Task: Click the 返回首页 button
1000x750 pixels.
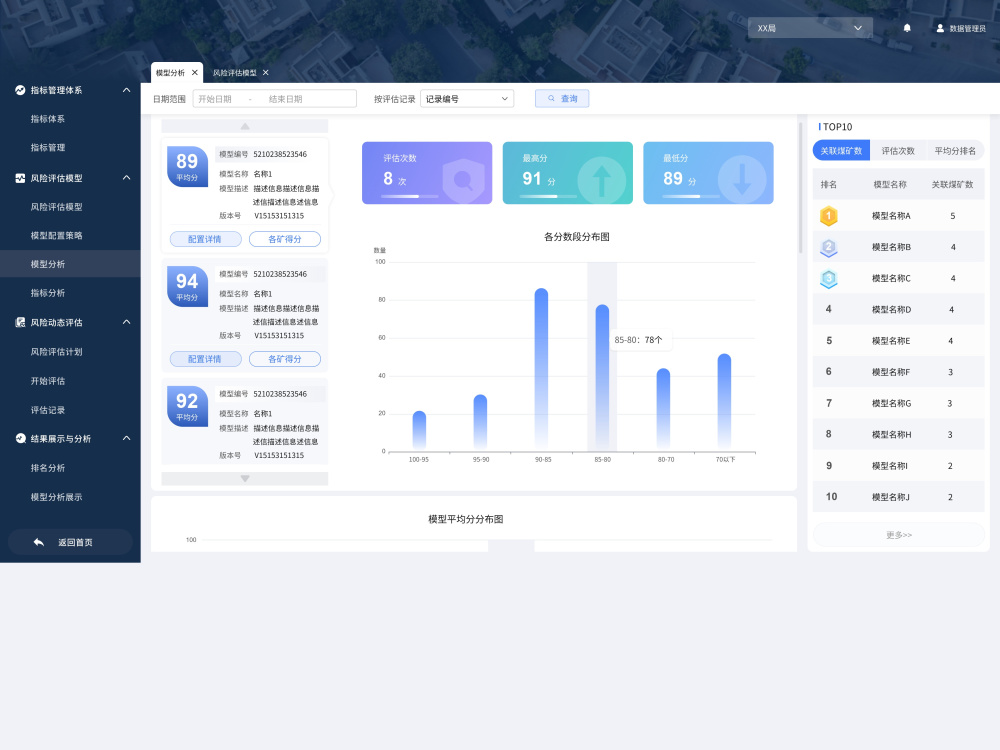Action: [70, 542]
